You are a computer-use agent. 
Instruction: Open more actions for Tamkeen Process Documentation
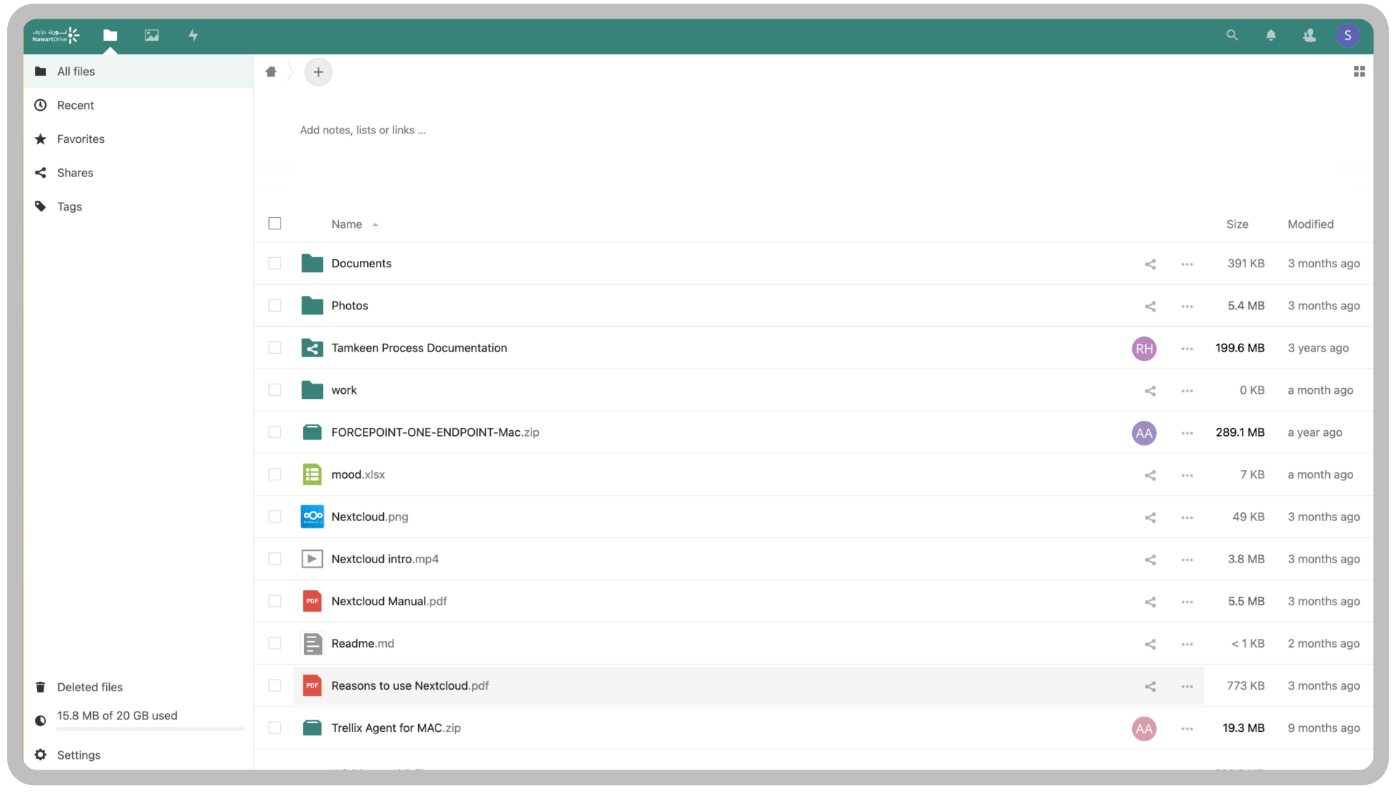point(1187,348)
